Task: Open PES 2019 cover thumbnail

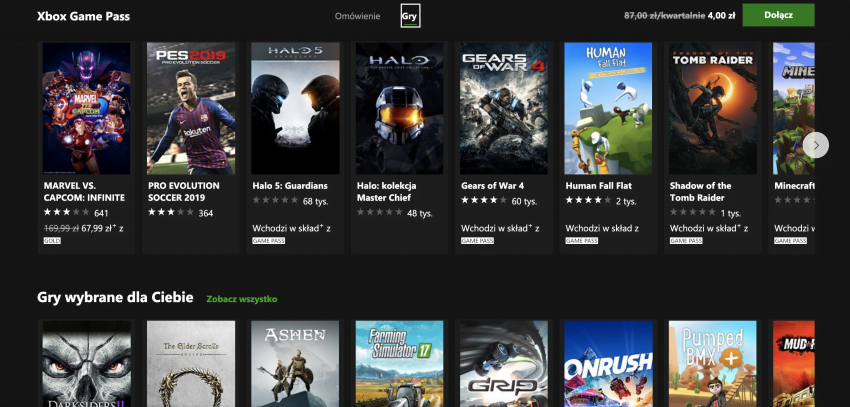Action: 191,108
